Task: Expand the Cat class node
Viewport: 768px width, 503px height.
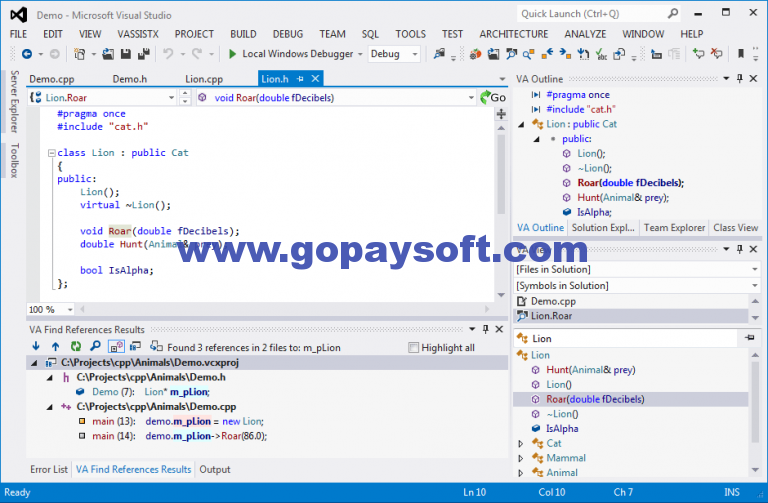Action: coord(521,443)
